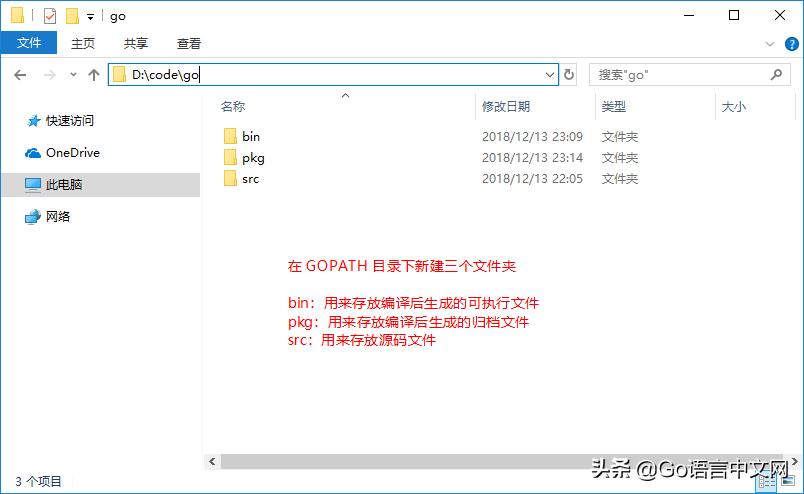Open the recent locations dropdown arrow
The image size is (804, 494).
pyautogui.click(x=73, y=75)
